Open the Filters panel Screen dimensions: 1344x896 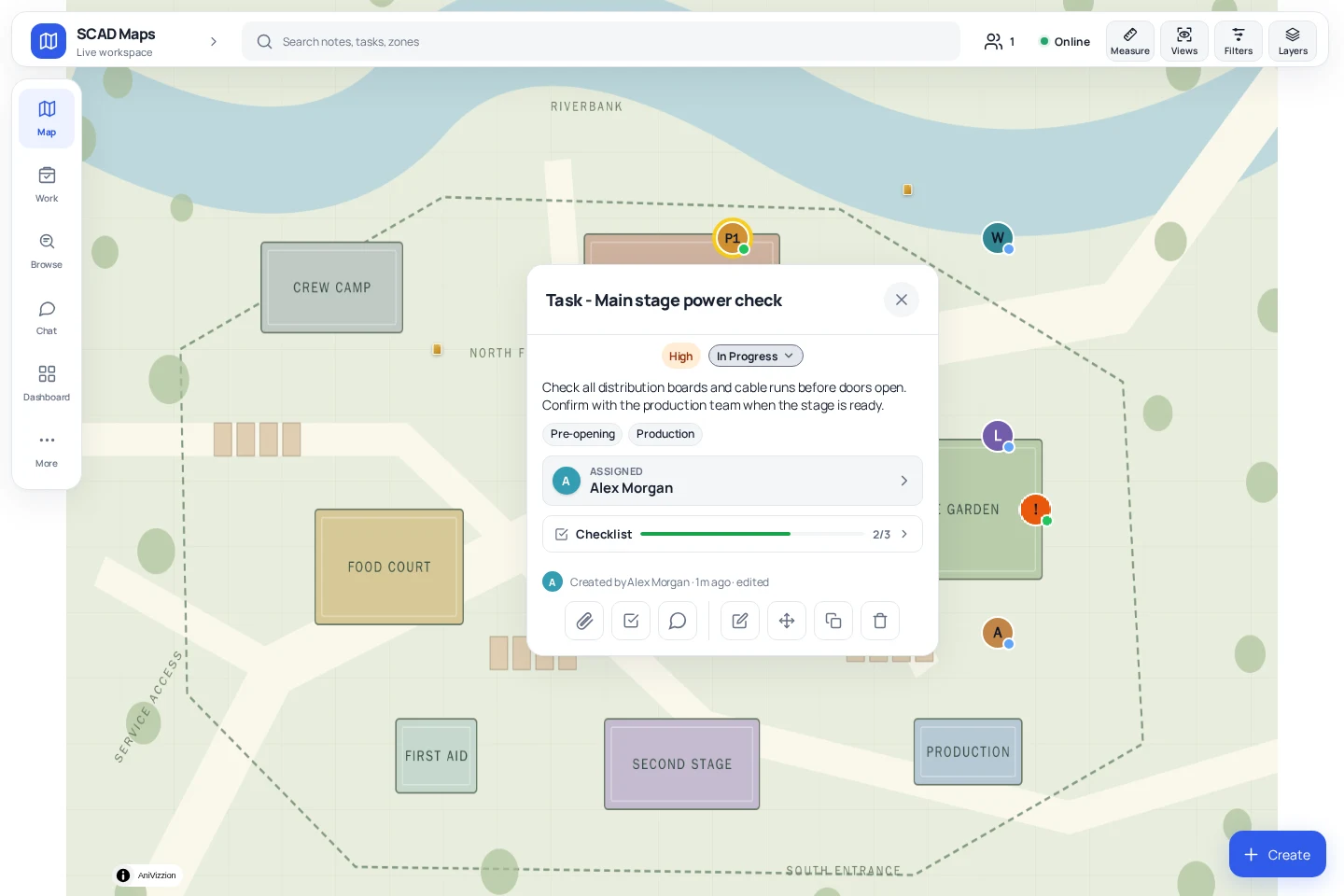(1238, 41)
